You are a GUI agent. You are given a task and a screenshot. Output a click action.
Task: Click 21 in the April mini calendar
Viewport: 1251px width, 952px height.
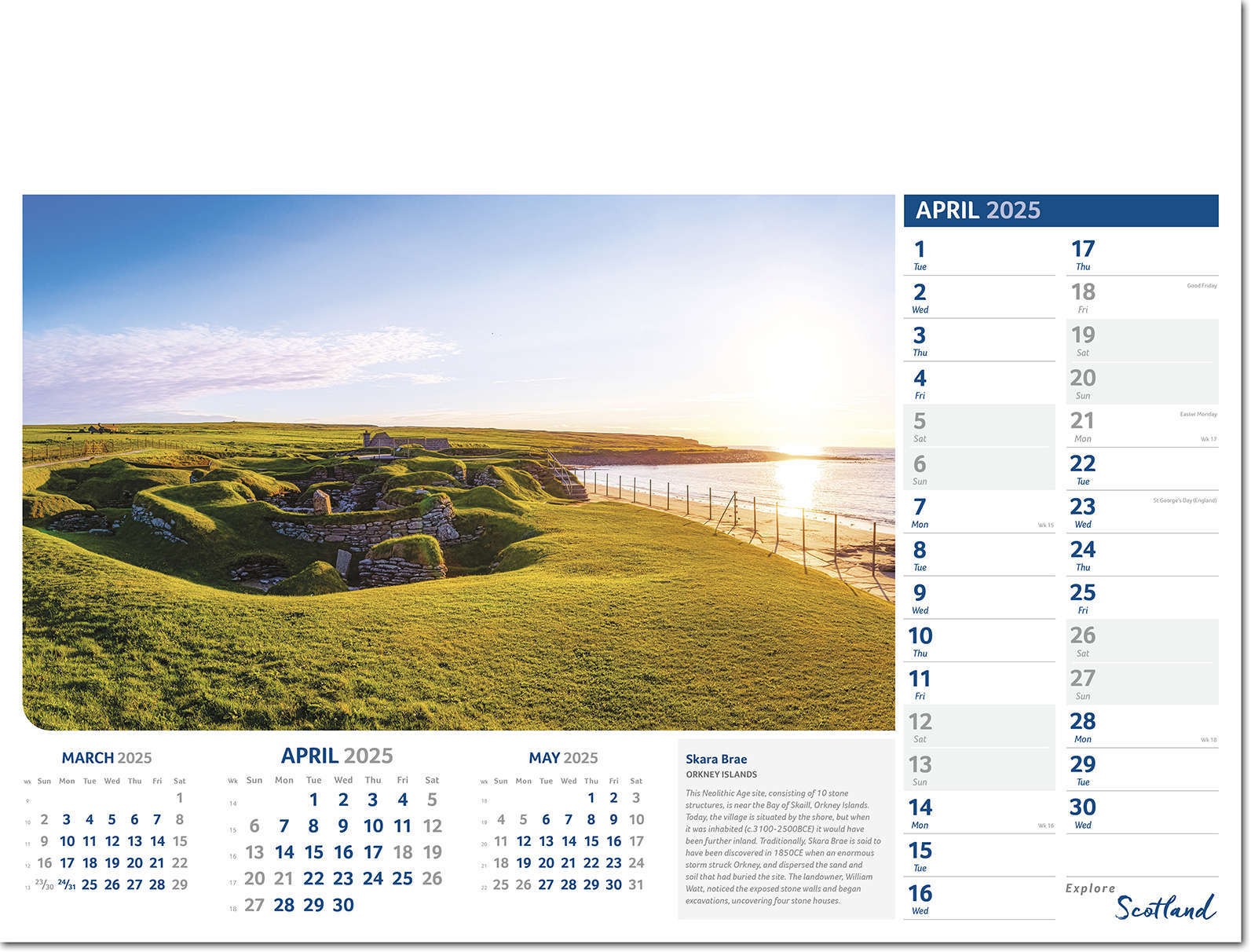click(283, 879)
